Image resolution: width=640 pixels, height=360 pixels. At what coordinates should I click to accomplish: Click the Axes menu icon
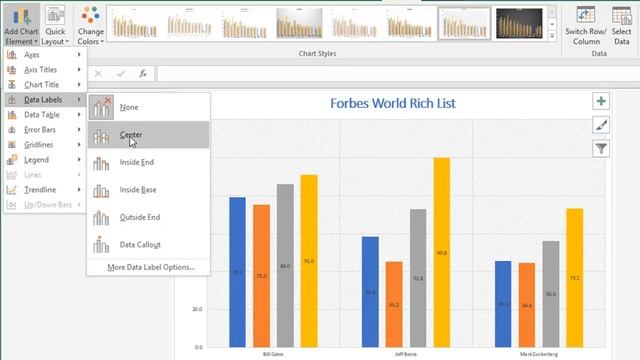tap(12, 55)
